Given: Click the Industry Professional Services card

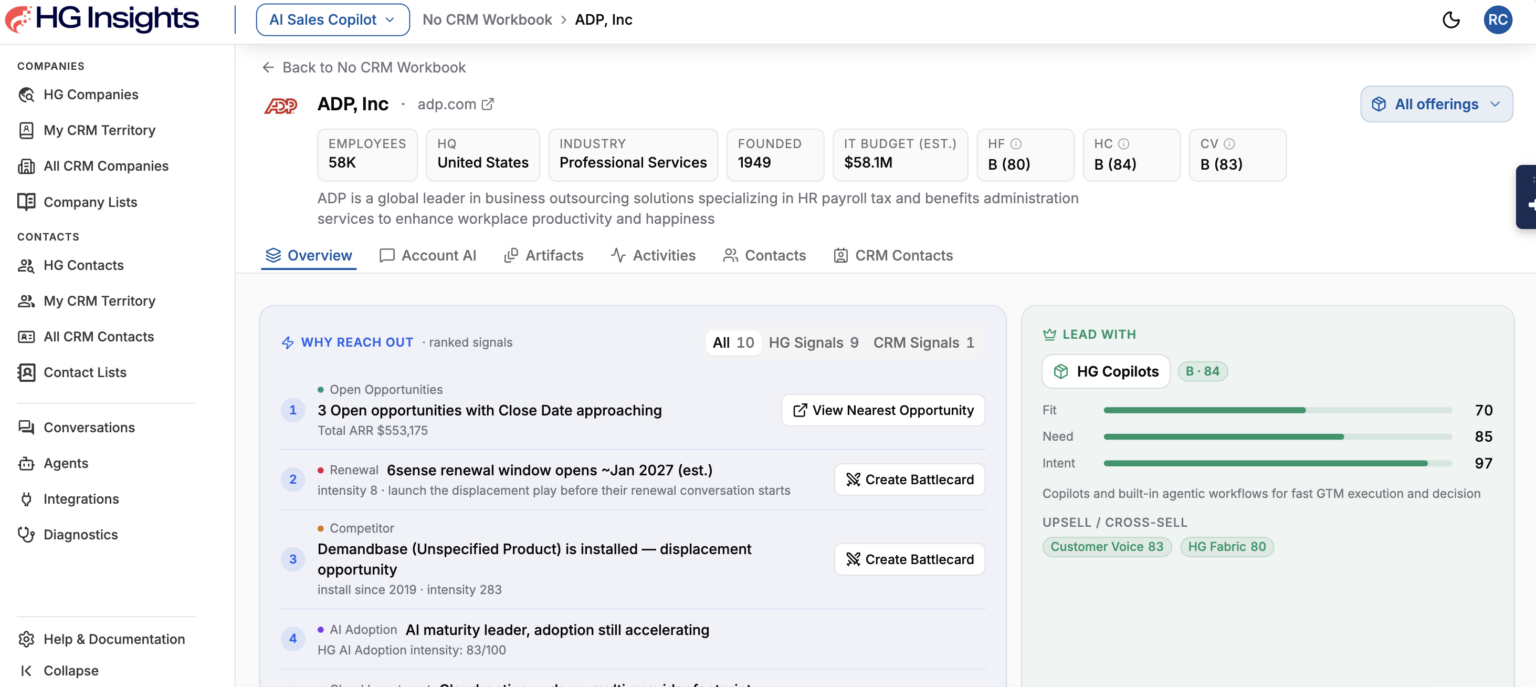Looking at the screenshot, I should tap(633, 154).
